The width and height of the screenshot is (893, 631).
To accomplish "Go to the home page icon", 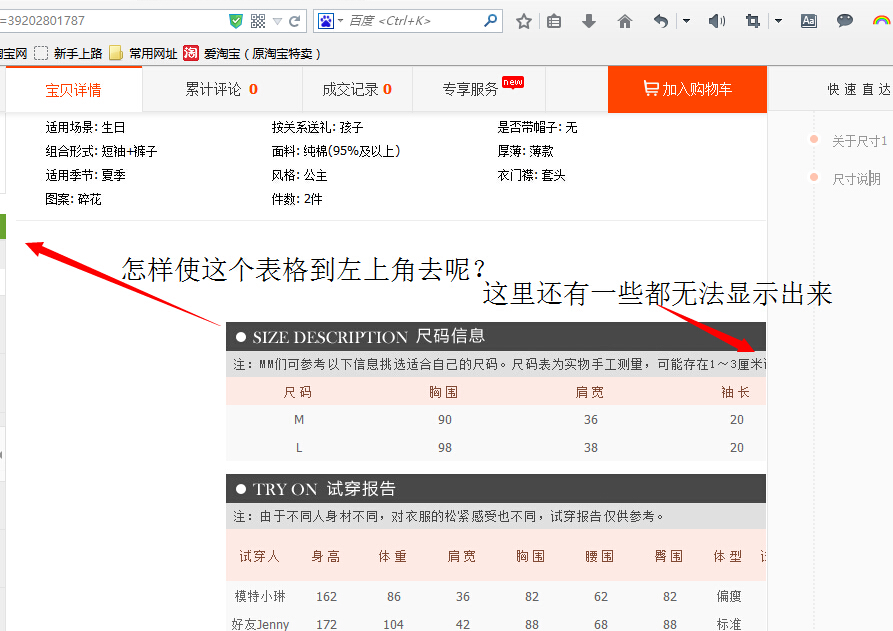I will pos(625,22).
